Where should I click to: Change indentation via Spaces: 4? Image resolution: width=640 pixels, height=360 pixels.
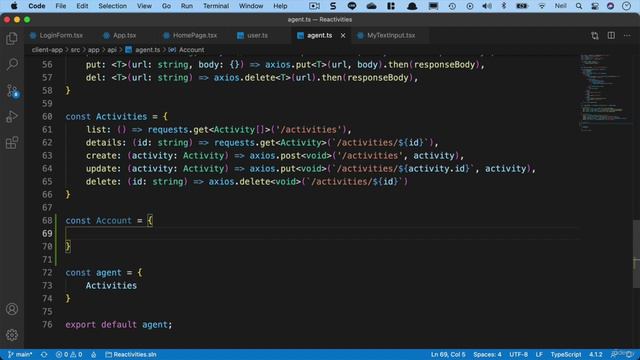487,354
